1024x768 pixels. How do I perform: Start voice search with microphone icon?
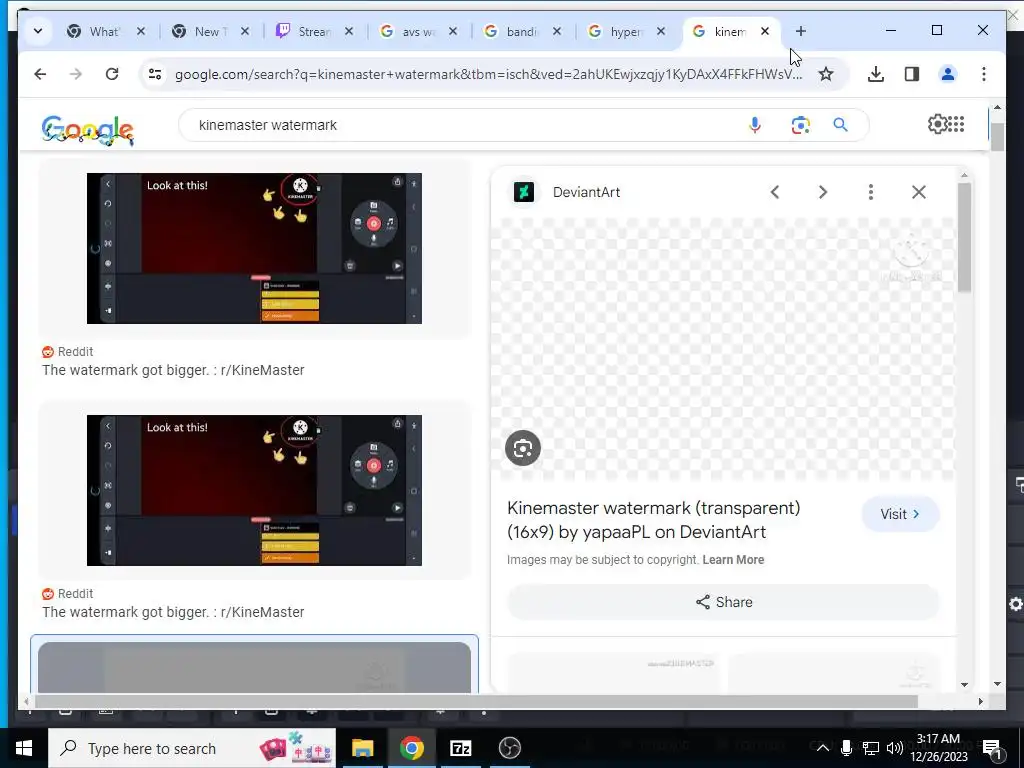(x=754, y=125)
